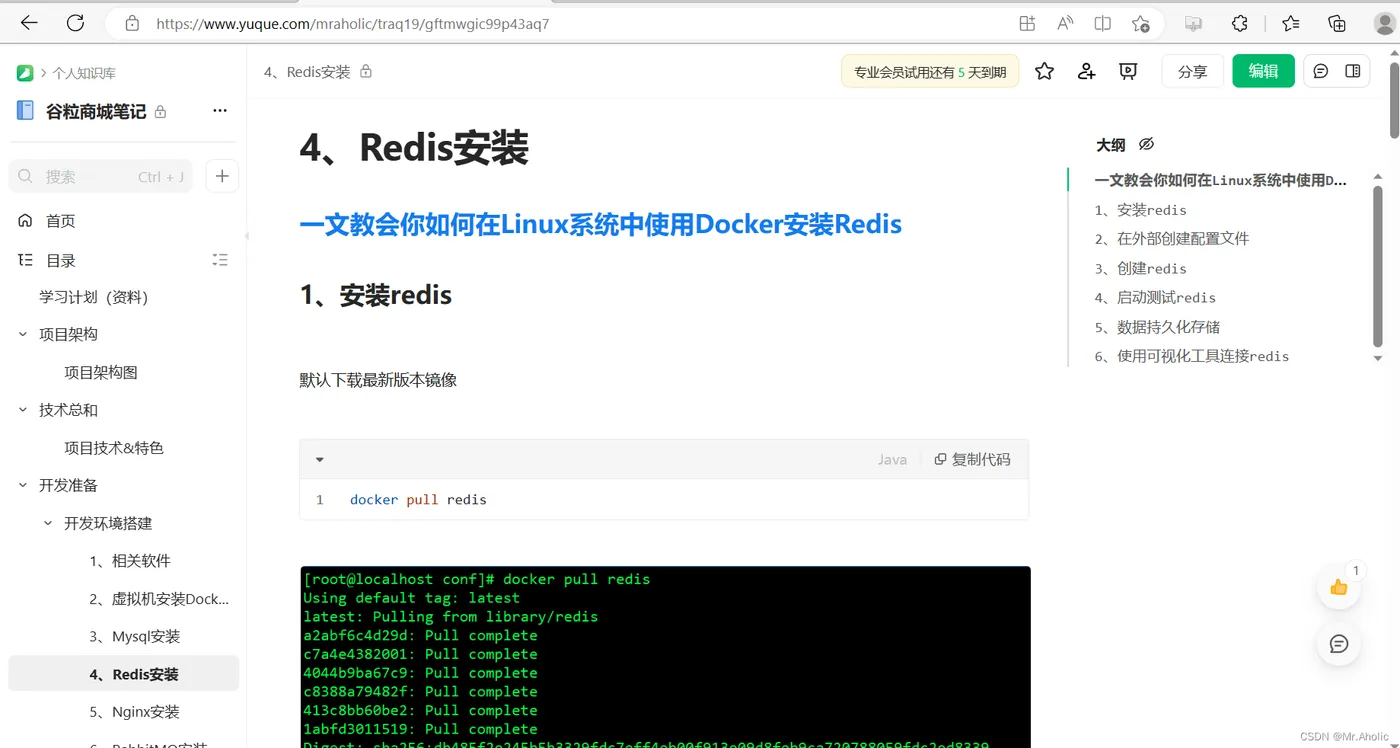This screenshot has width=1400, height=748.
Task: Click the blue heading link about Docker安装Redis
Action: (600, 224)
